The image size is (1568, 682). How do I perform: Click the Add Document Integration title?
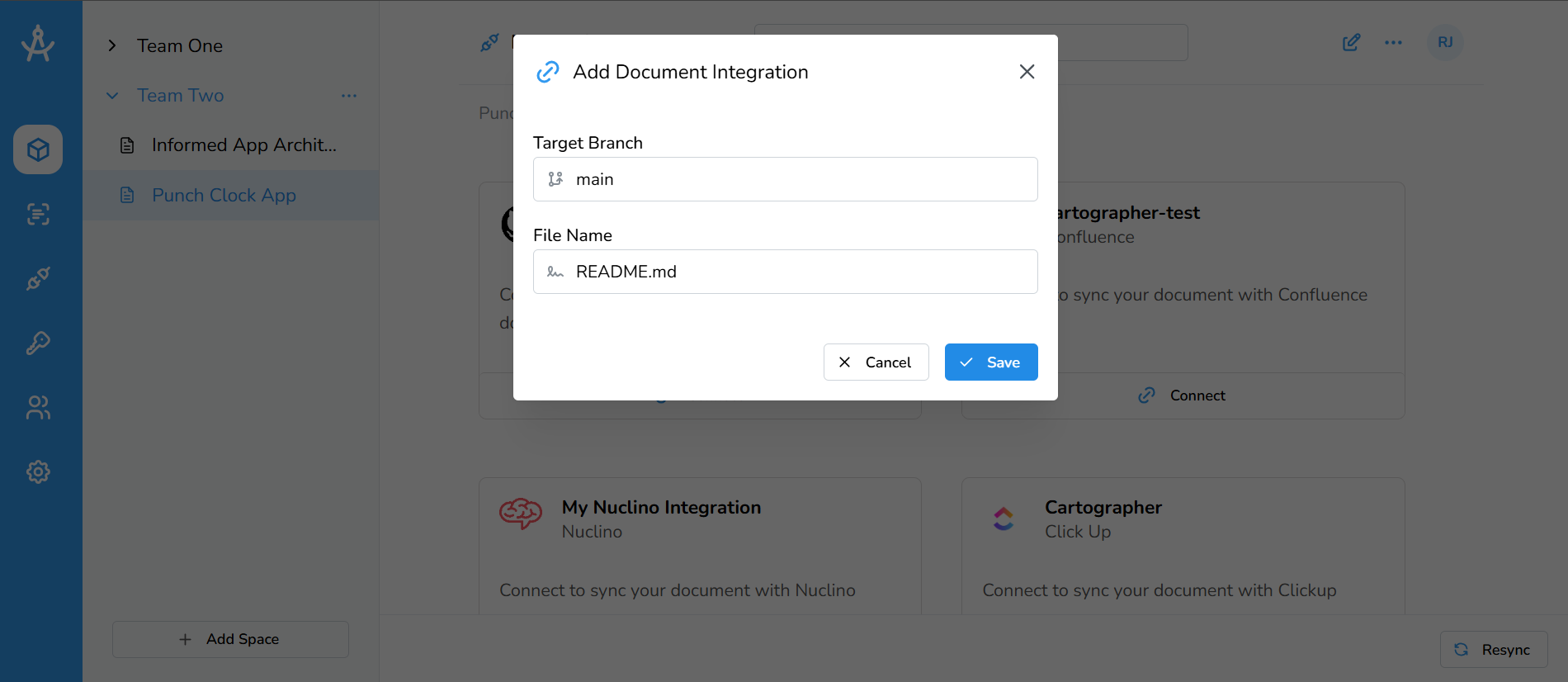[691, 72]
